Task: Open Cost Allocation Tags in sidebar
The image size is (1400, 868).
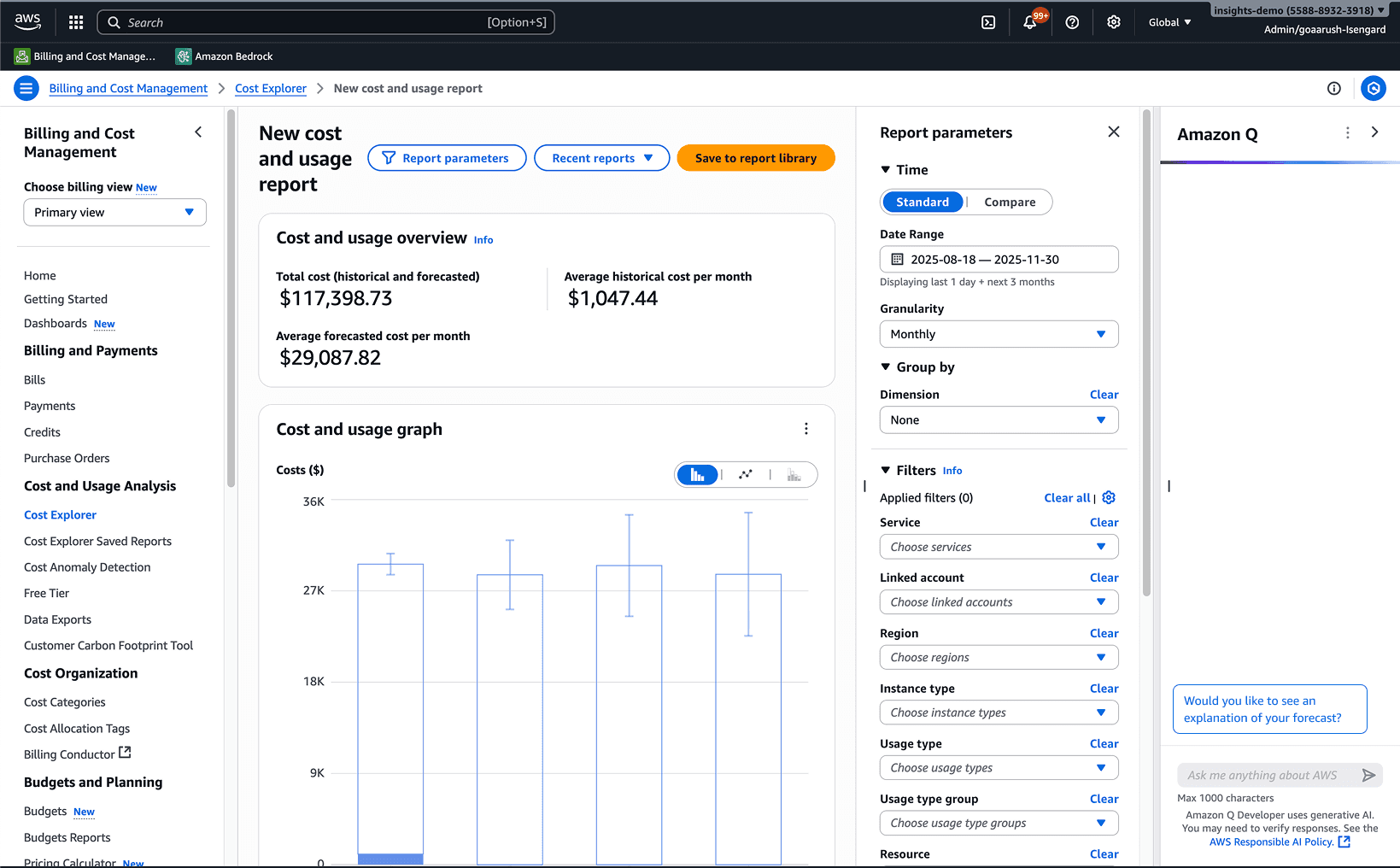Action: [77, 729]
